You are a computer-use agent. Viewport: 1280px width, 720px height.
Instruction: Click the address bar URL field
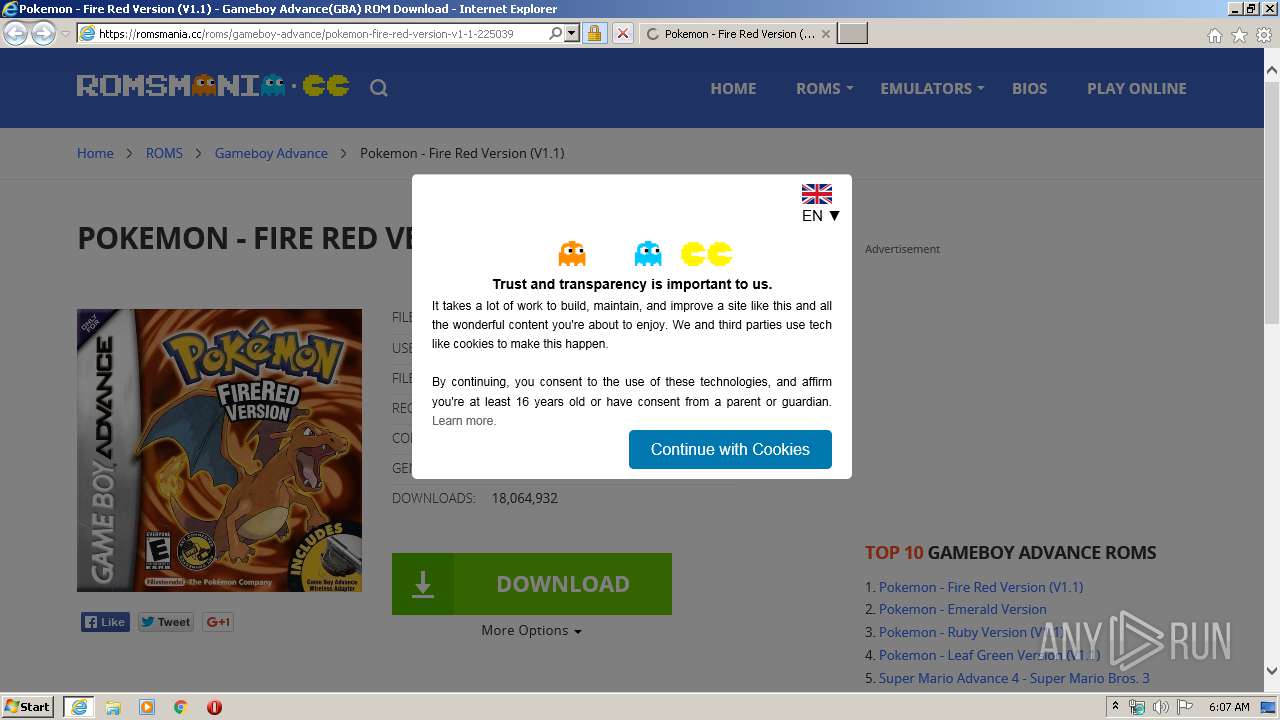click(320, 33)
